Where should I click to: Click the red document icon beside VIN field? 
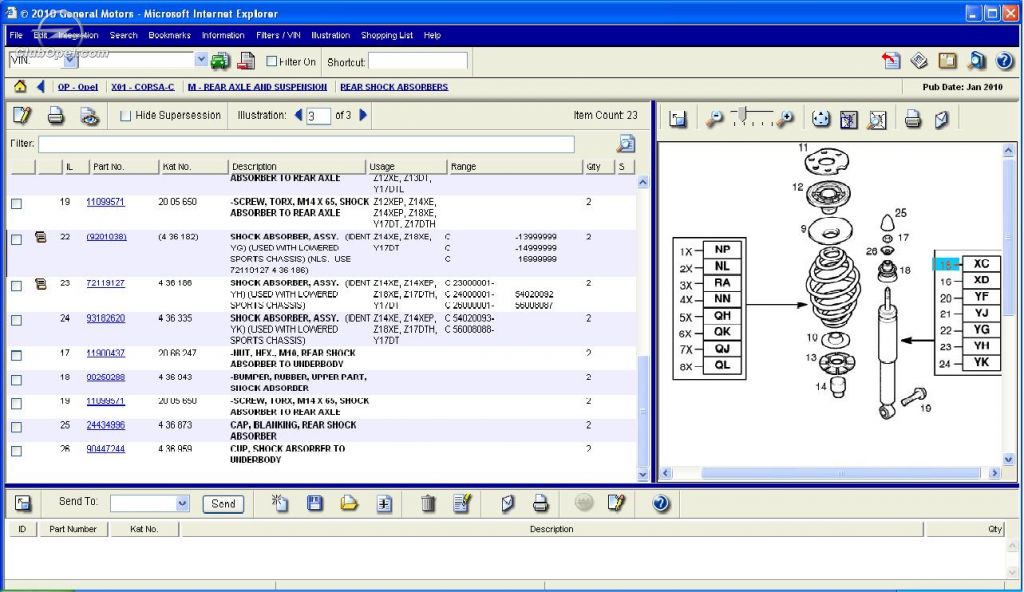point(246,61)
